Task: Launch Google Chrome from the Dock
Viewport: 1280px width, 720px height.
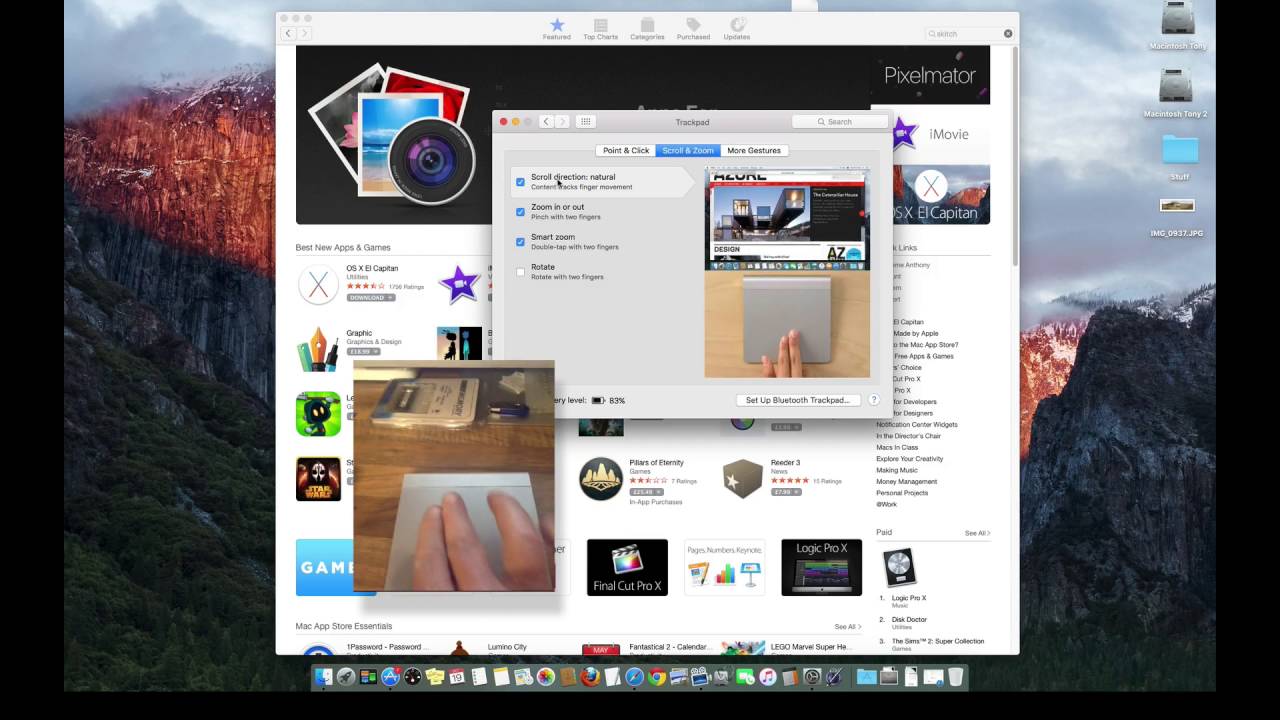Action: tap(656, 677)
